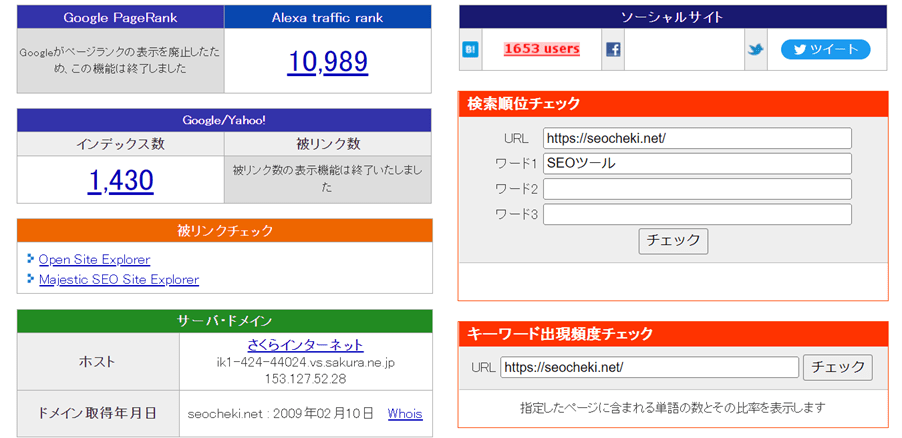This screenshot has height=438, width=902.
Task: Click the Open Site Explorer bullet arrow
Action: 30,258
